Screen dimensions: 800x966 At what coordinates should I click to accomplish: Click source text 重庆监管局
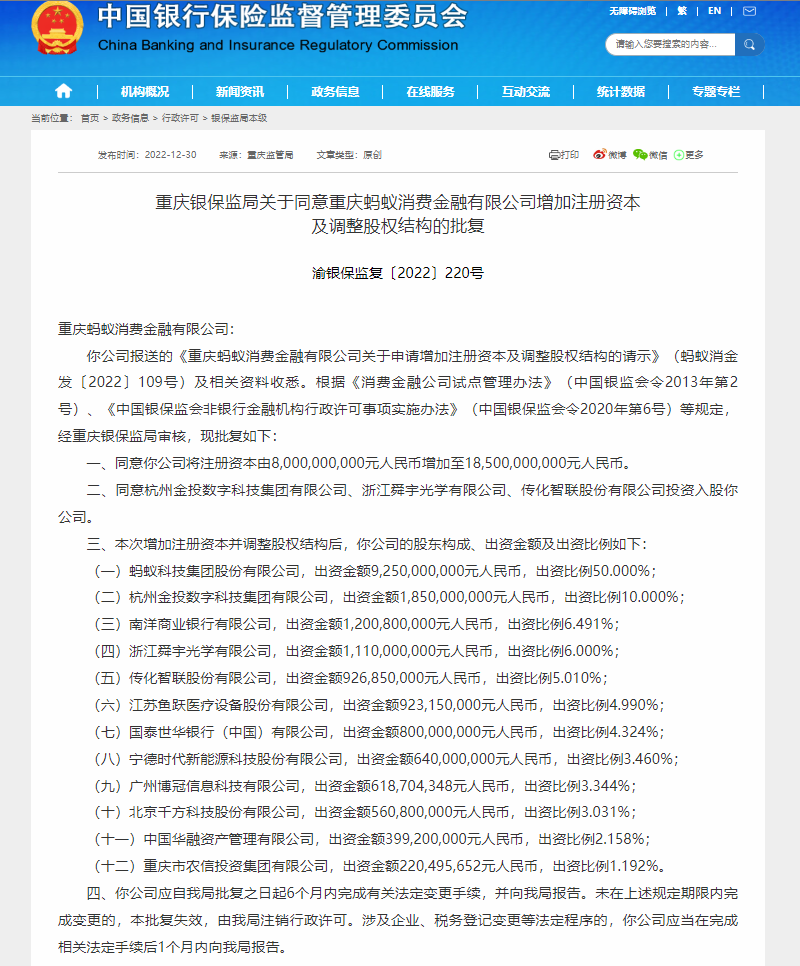[x=270, y=155]
